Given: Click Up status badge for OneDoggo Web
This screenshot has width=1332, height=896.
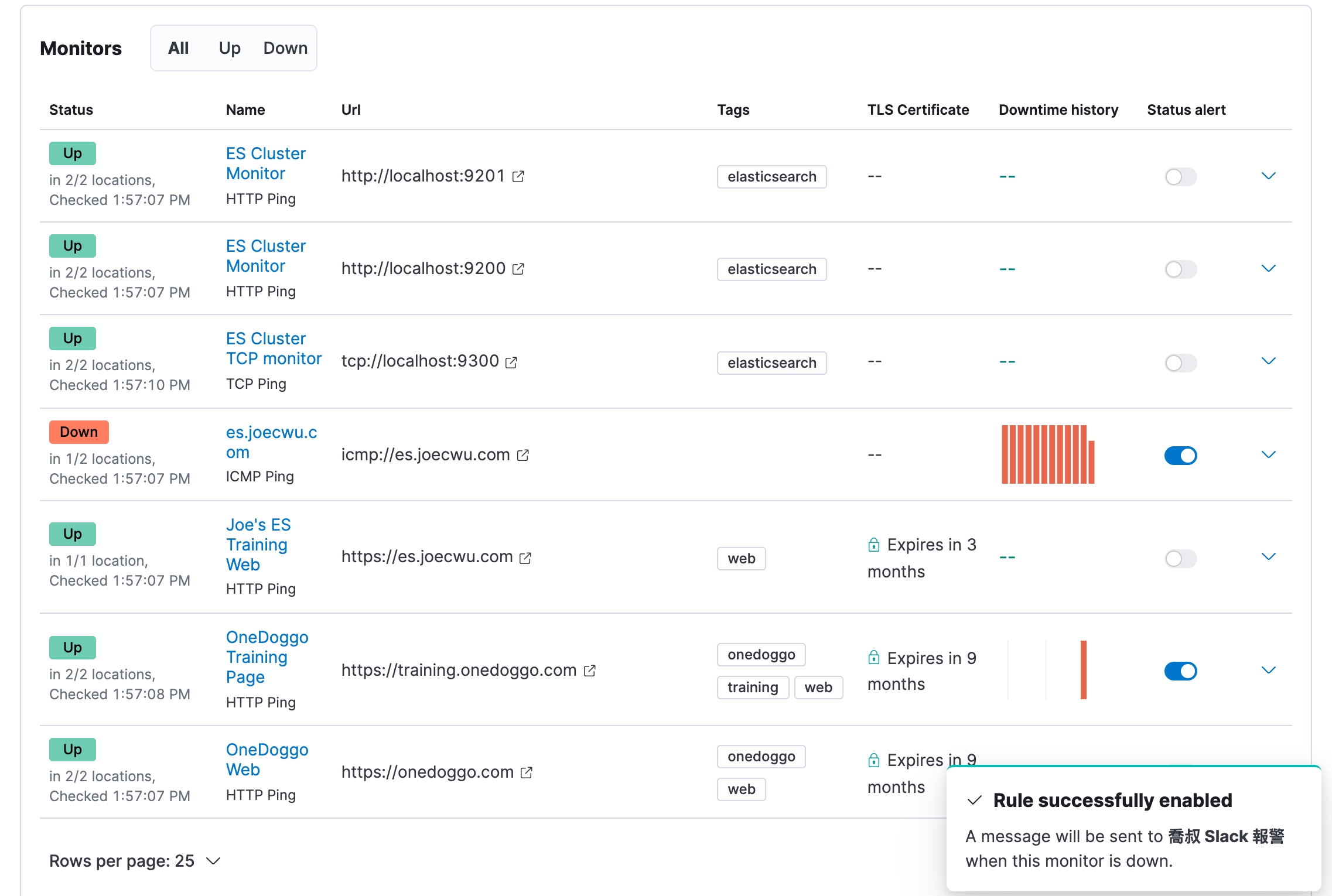Looking at the screenshot, I should [x=72, y=750].
